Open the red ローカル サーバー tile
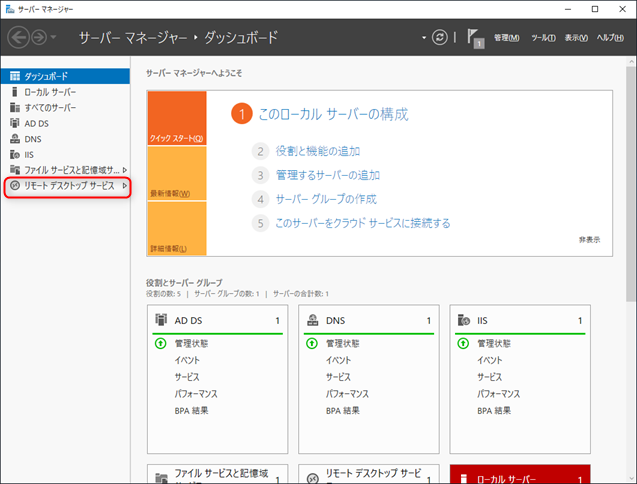This screenshot has height=484, width=637. tap(520, 474)
